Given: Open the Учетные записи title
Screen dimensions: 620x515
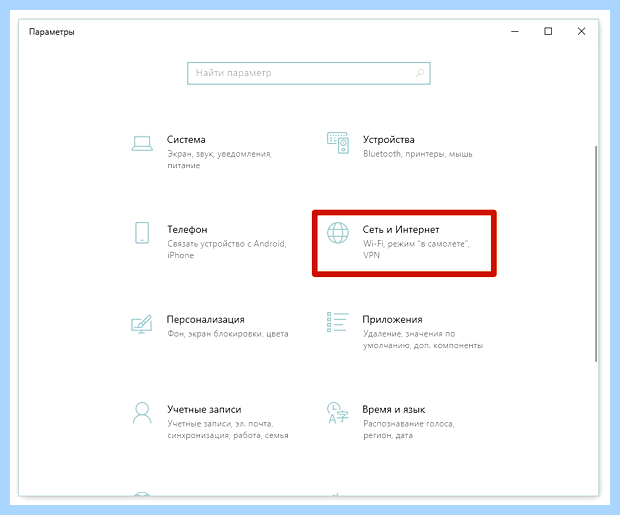Looking at the screenshot, I should click(204, 409).
